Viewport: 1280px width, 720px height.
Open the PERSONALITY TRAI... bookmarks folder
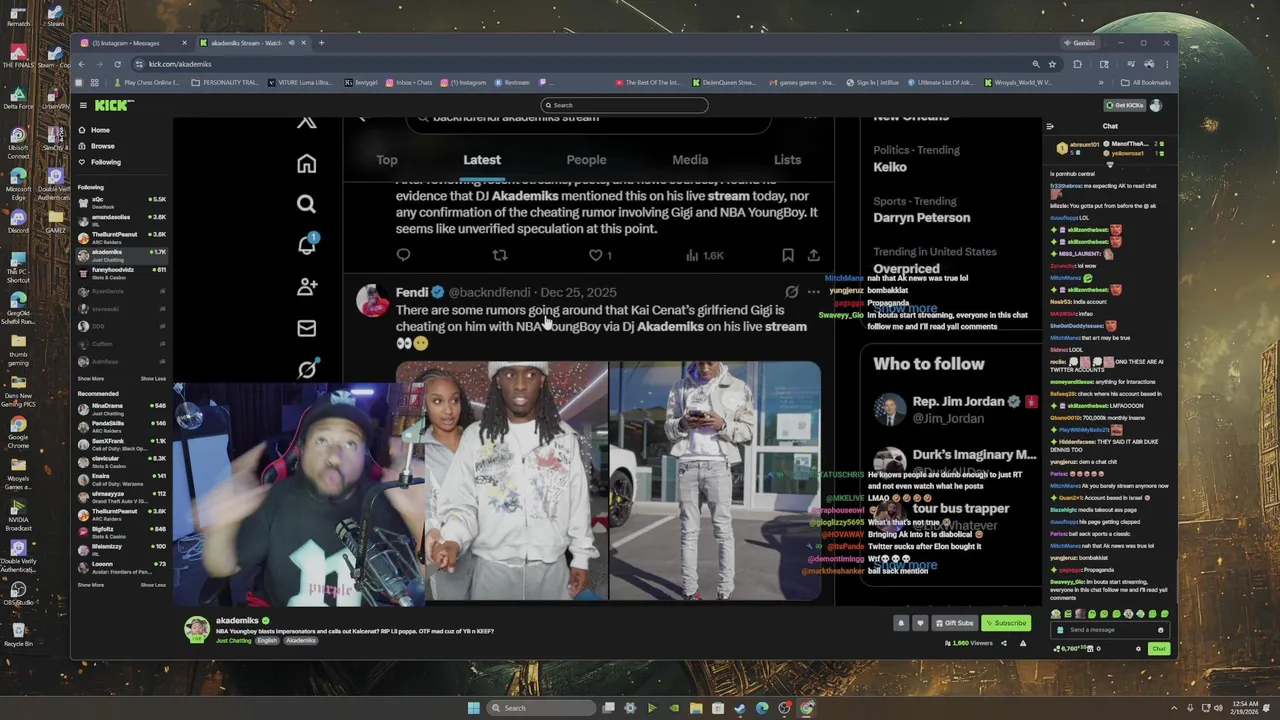tap(225, 83)
